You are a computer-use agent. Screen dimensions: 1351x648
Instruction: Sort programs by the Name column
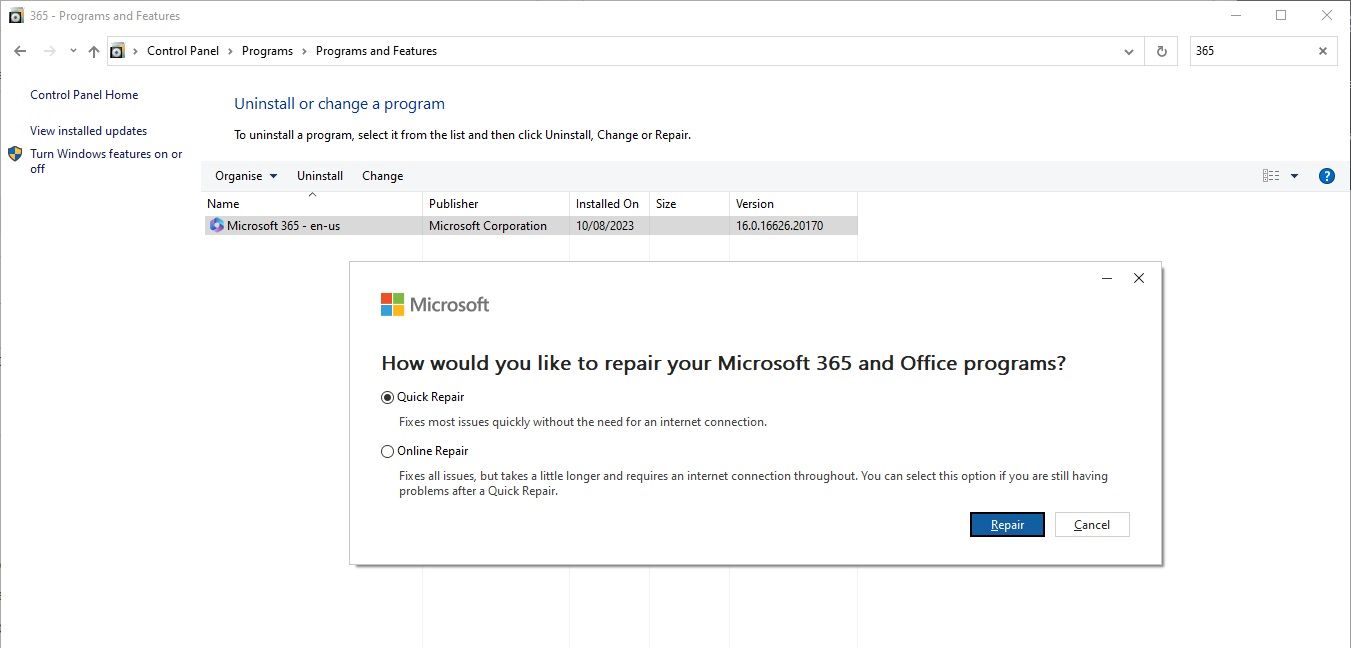click(x=222, y=203)
